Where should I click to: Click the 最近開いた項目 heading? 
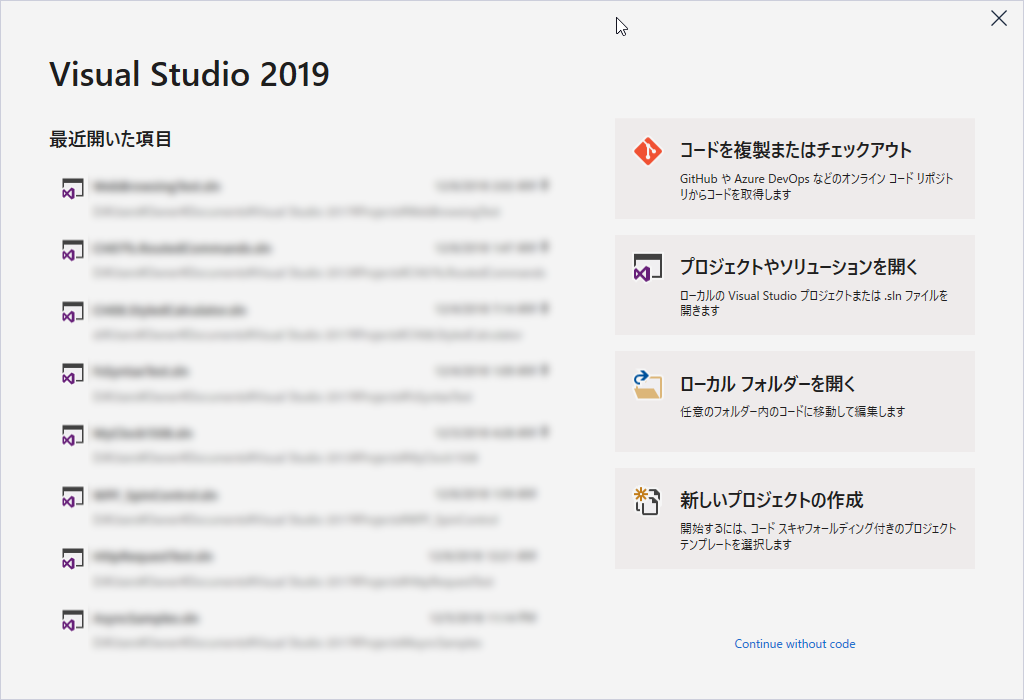[x=110, y=139]
